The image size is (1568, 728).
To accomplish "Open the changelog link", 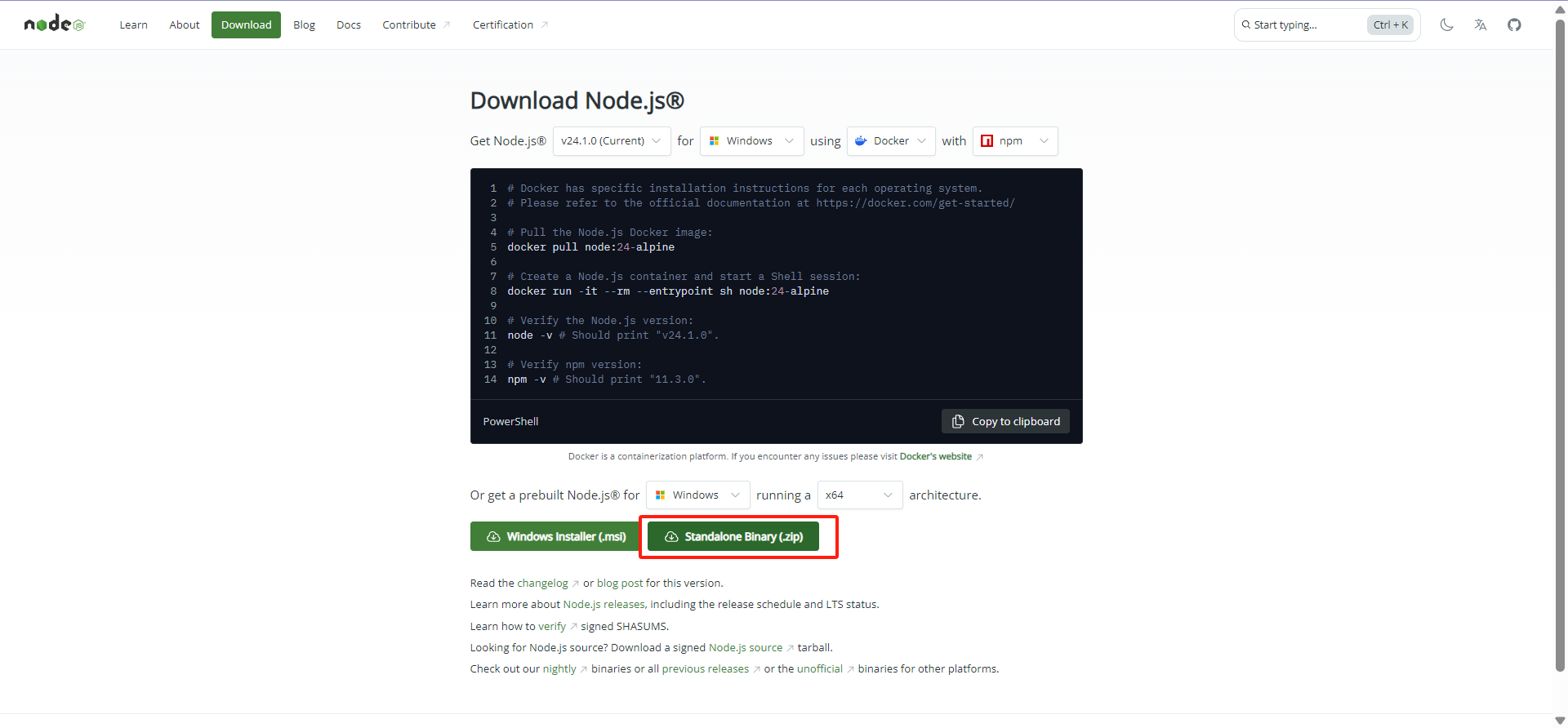I will (x=542, y=583).
